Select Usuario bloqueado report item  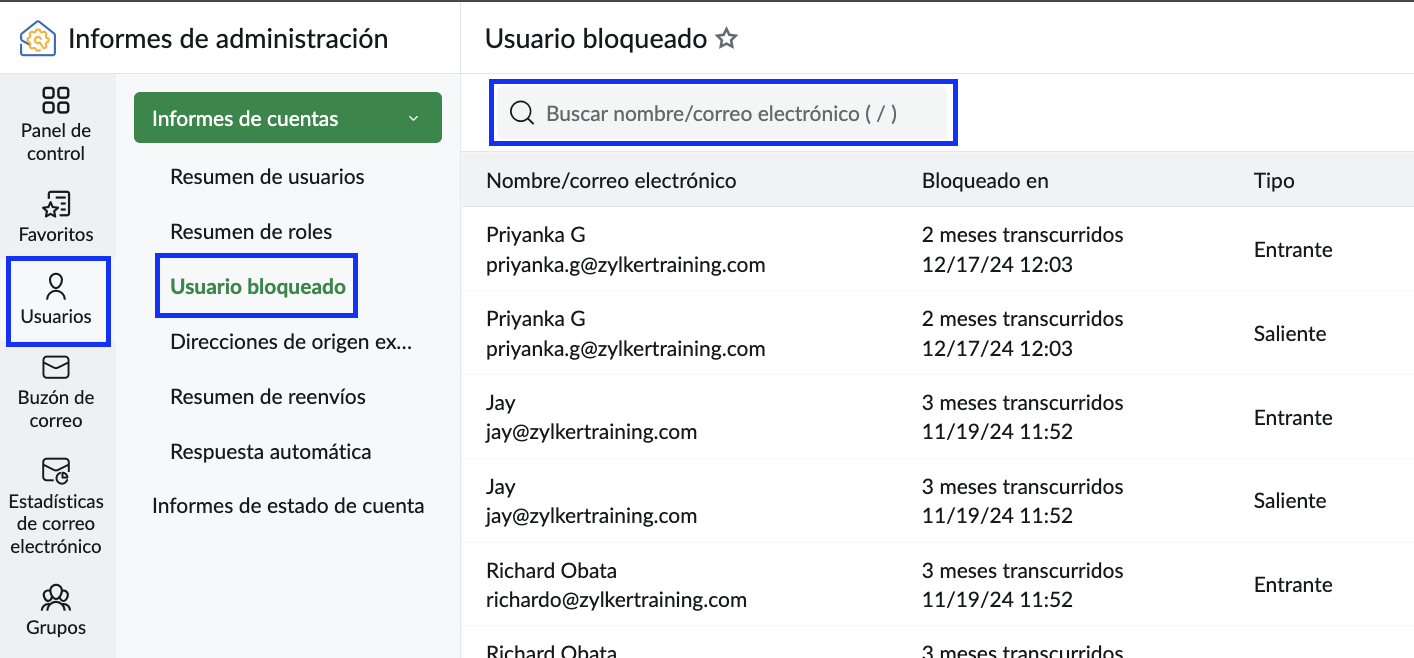click(x=258, y=287)
